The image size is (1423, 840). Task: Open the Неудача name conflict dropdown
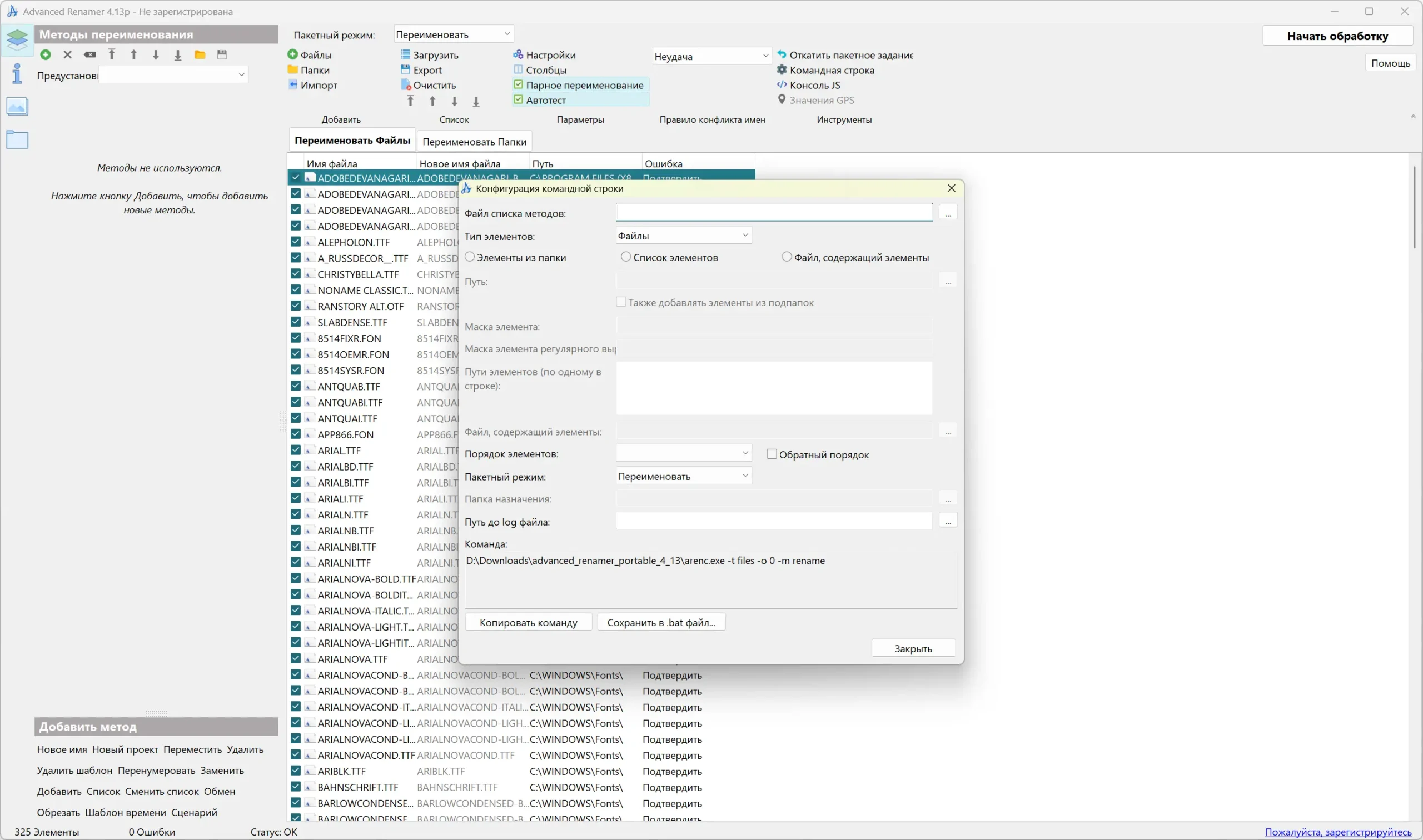pos(711,56)
